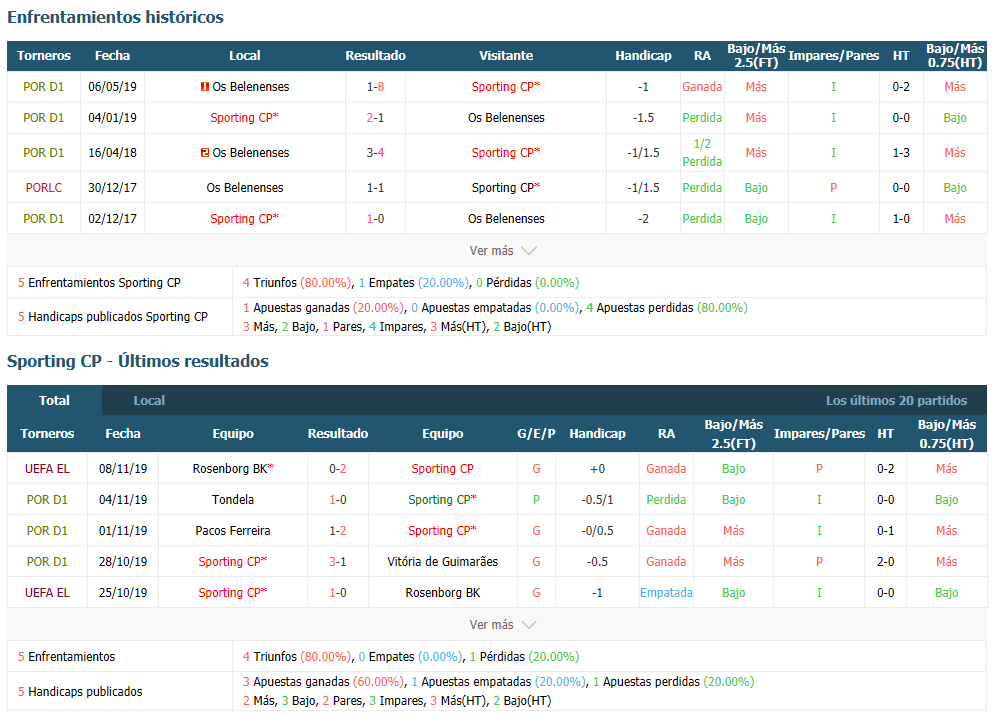Click "3 Apuestas ganadas (60.00%)" text
The image size is (1008, 718).
[x=323, y=682]
